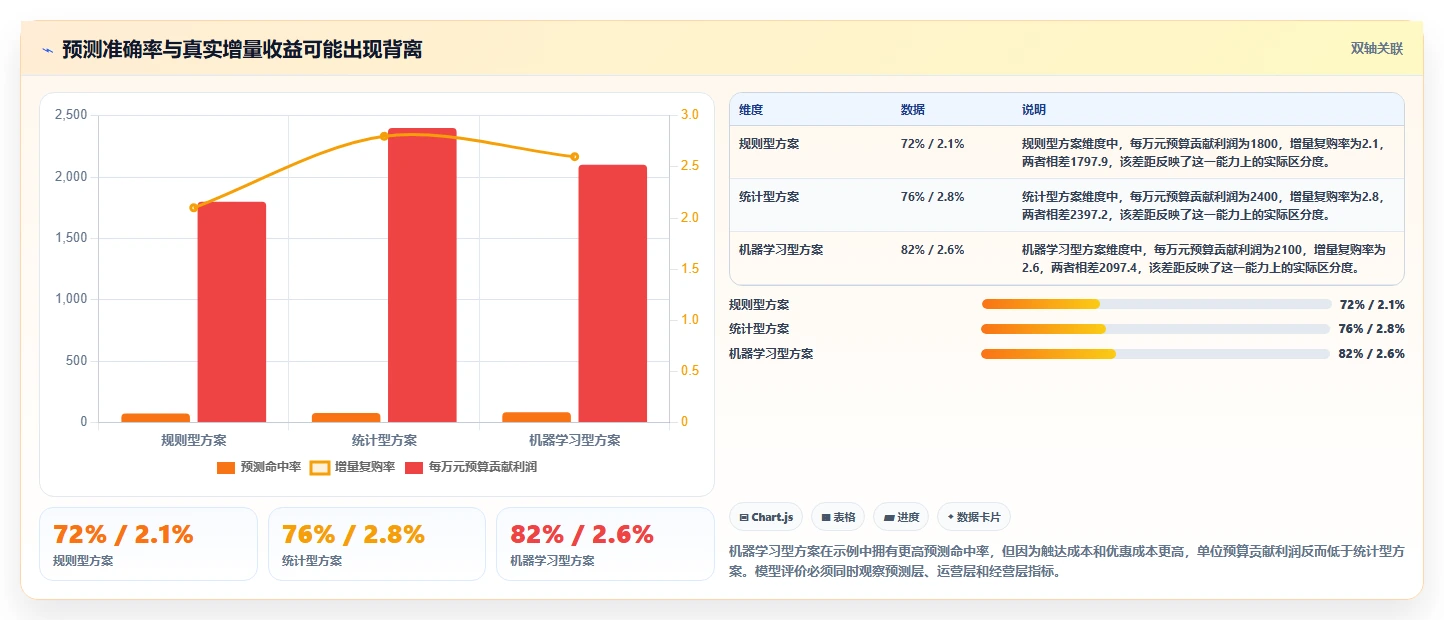
Task: Toggle 每万元预算贡献利润 legend item
Action: tap(470, 467)
